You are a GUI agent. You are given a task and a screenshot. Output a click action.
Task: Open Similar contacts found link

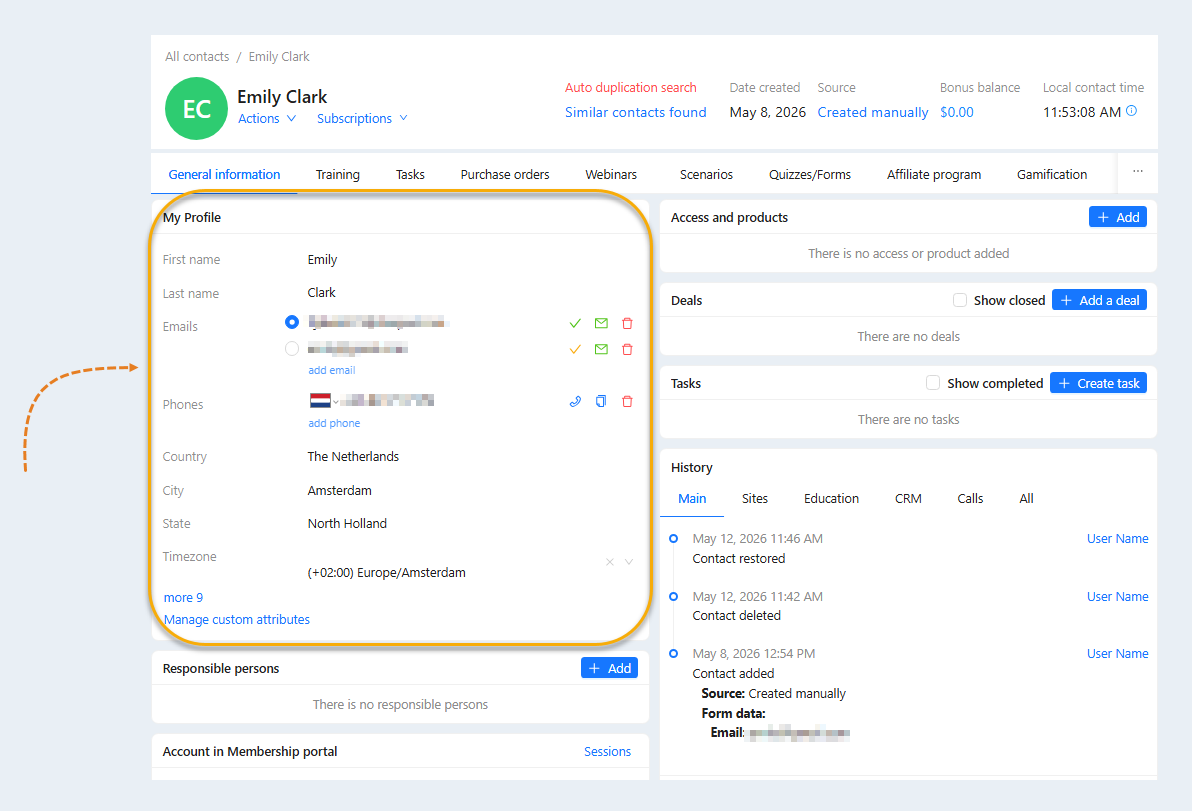click(x=636, y=112)
